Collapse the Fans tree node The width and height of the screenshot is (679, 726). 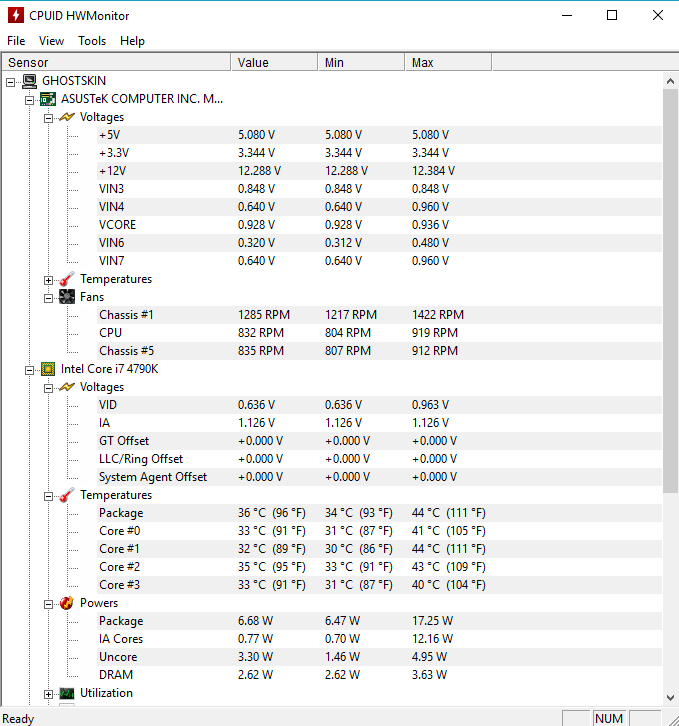pos(49,298)
